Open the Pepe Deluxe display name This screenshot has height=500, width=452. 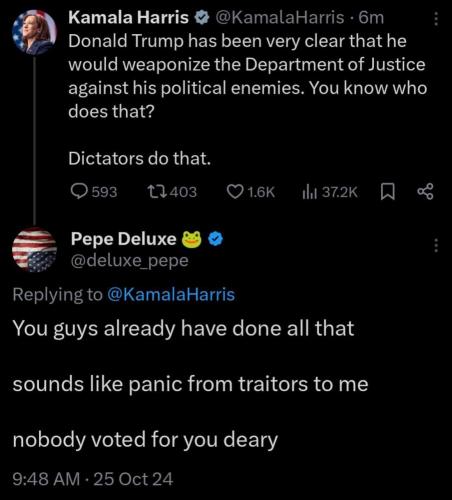[123, 239]
